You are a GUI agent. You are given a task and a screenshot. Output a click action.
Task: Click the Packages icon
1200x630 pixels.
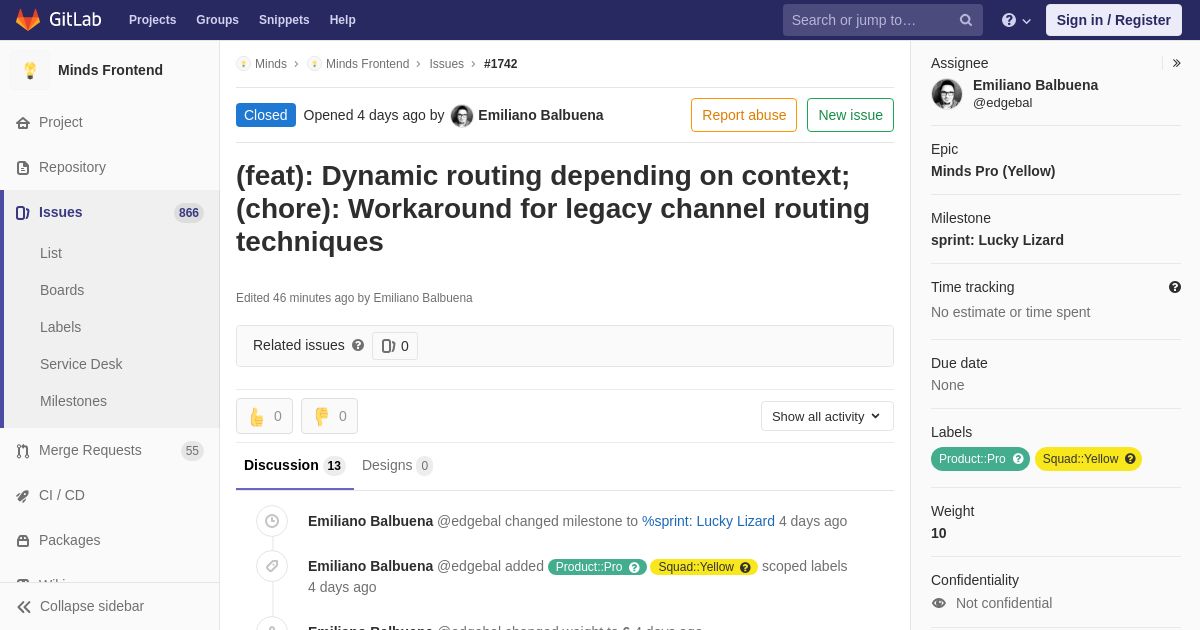(23, 541)
